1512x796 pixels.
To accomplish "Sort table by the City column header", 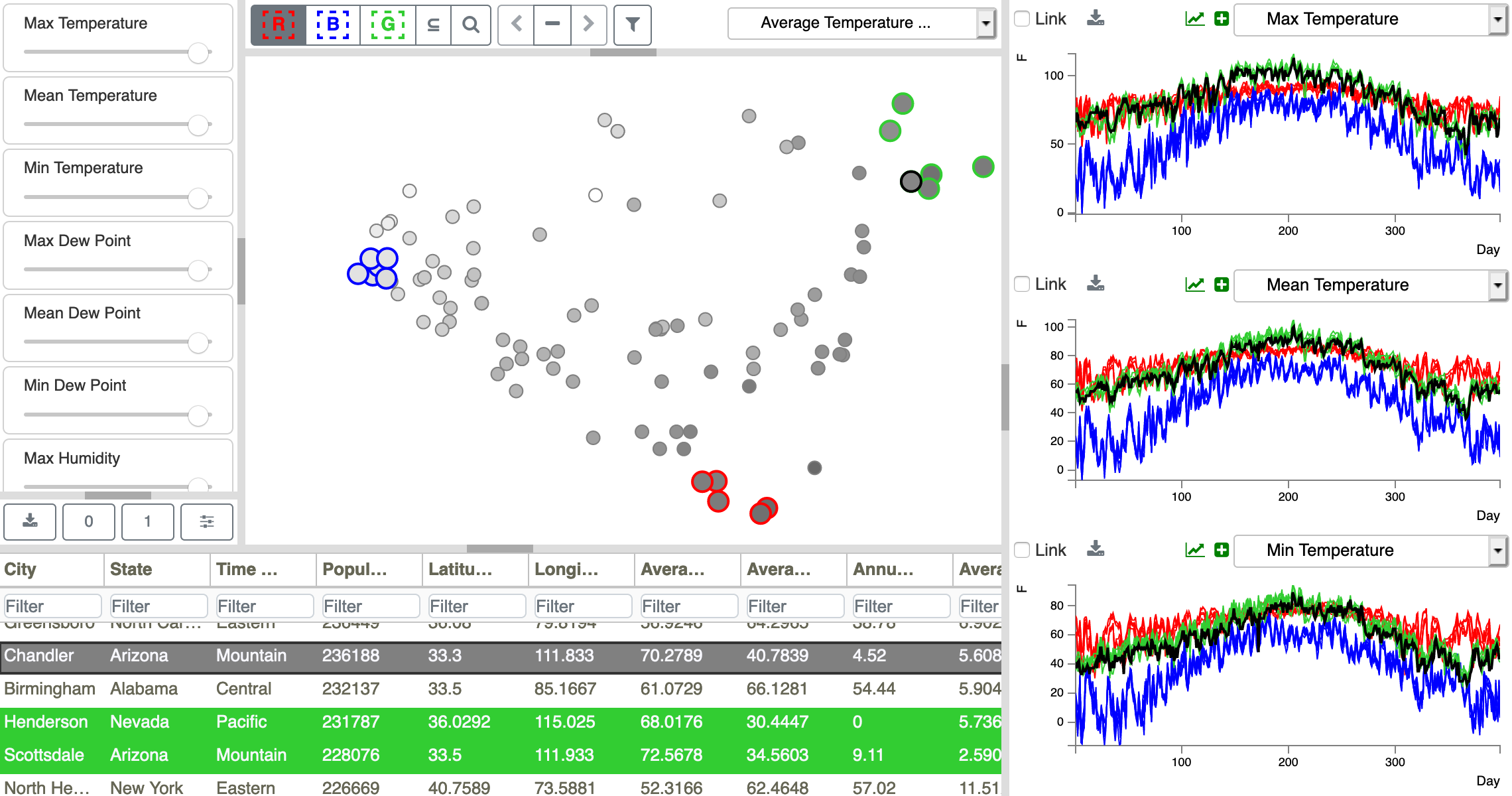I will (x=52, y=569).
